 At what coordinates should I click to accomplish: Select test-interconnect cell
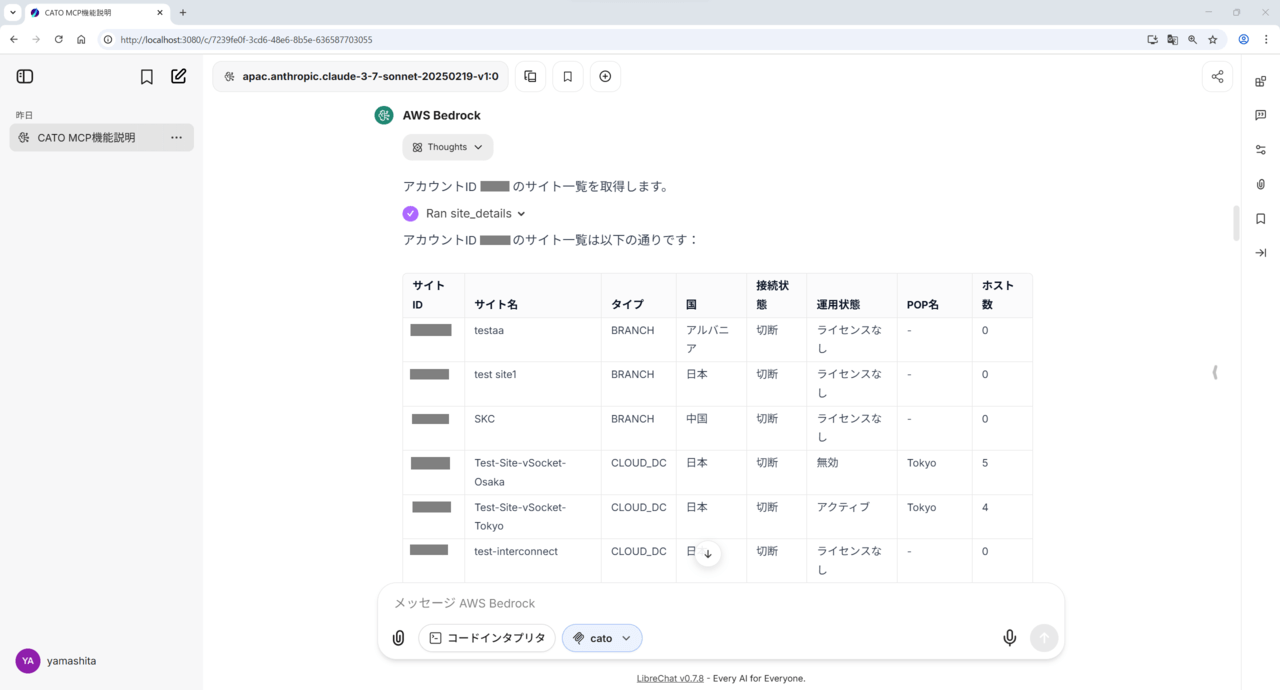pyautogui.click(x=533, y=560)
